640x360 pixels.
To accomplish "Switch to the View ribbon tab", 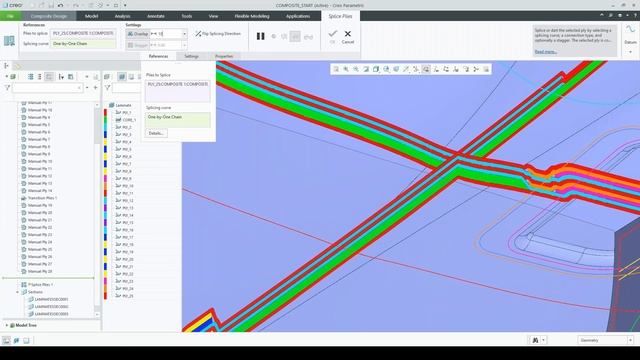I will [x=213, y=16].
